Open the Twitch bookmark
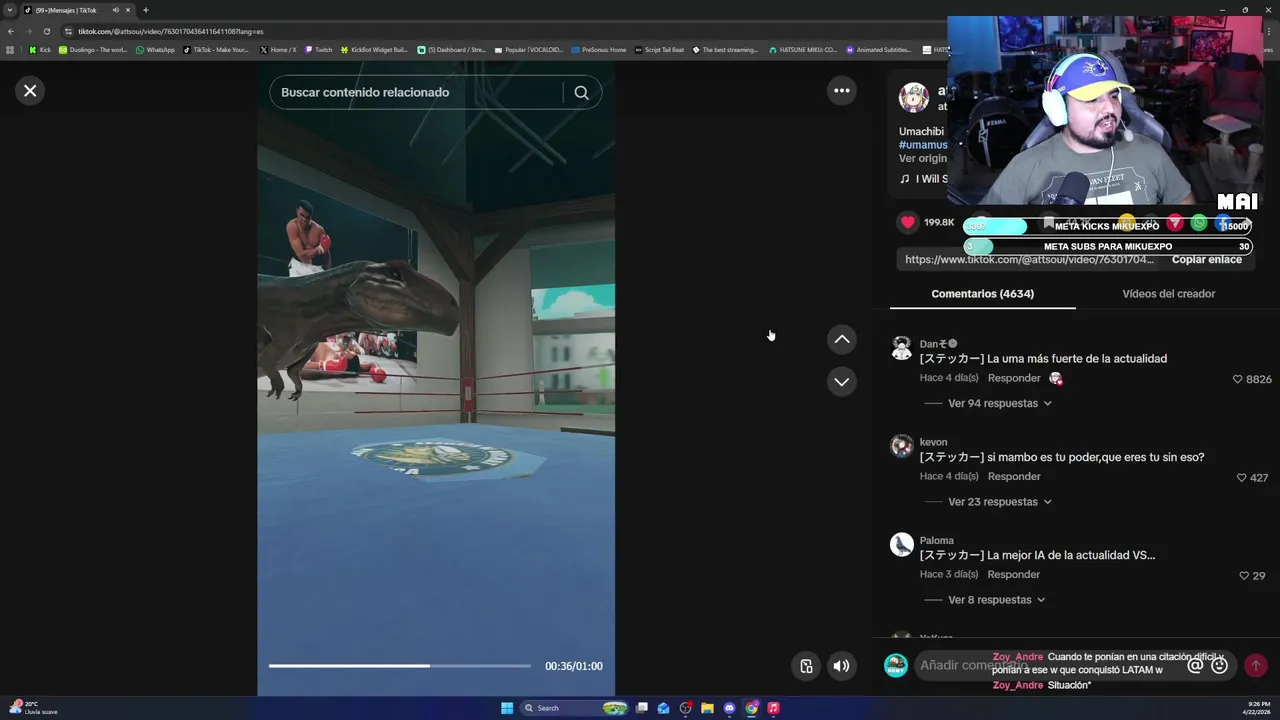 [318, 49]
